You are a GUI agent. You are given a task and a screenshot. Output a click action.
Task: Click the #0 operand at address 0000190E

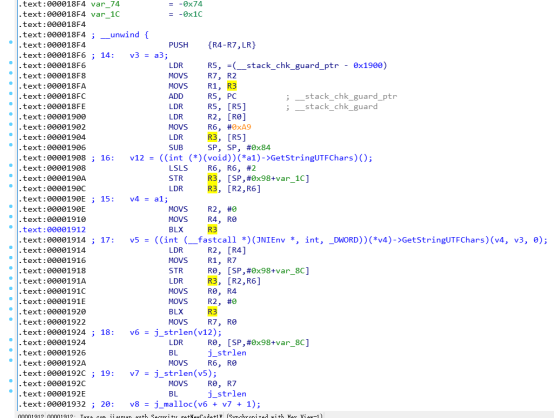[x=232, y=209]
